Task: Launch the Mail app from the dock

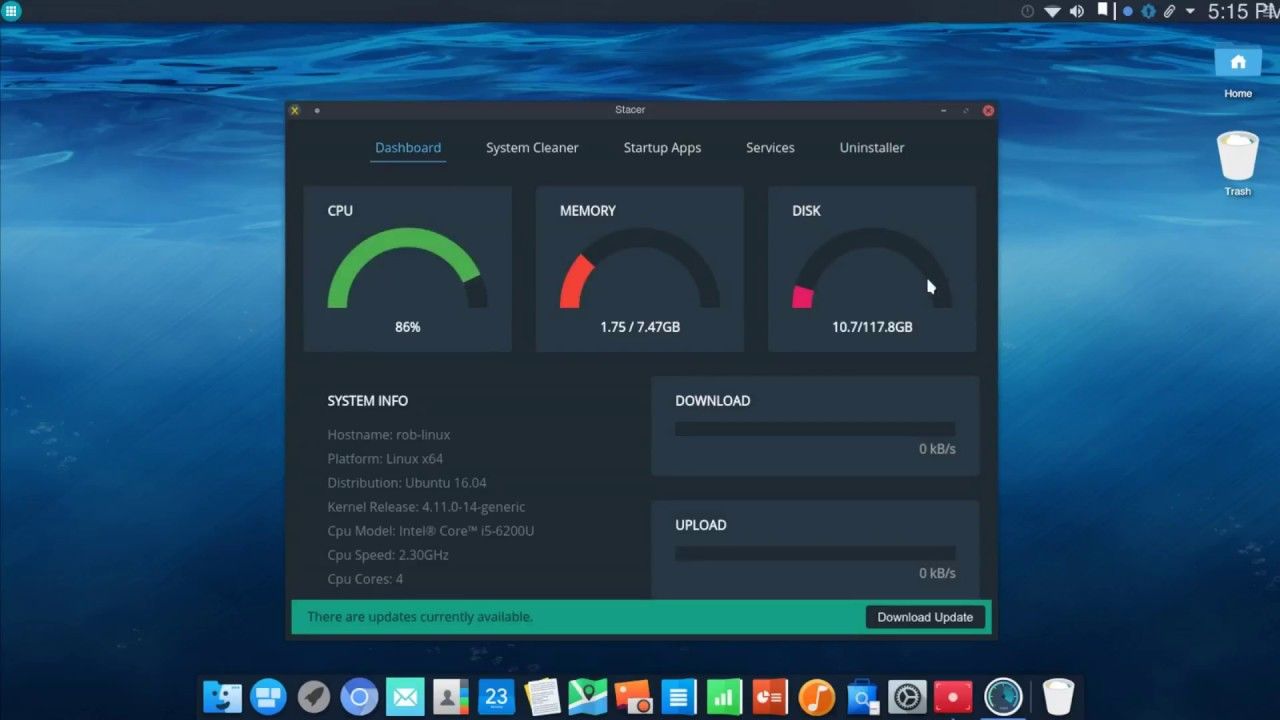Action: (x=404, y=696)
